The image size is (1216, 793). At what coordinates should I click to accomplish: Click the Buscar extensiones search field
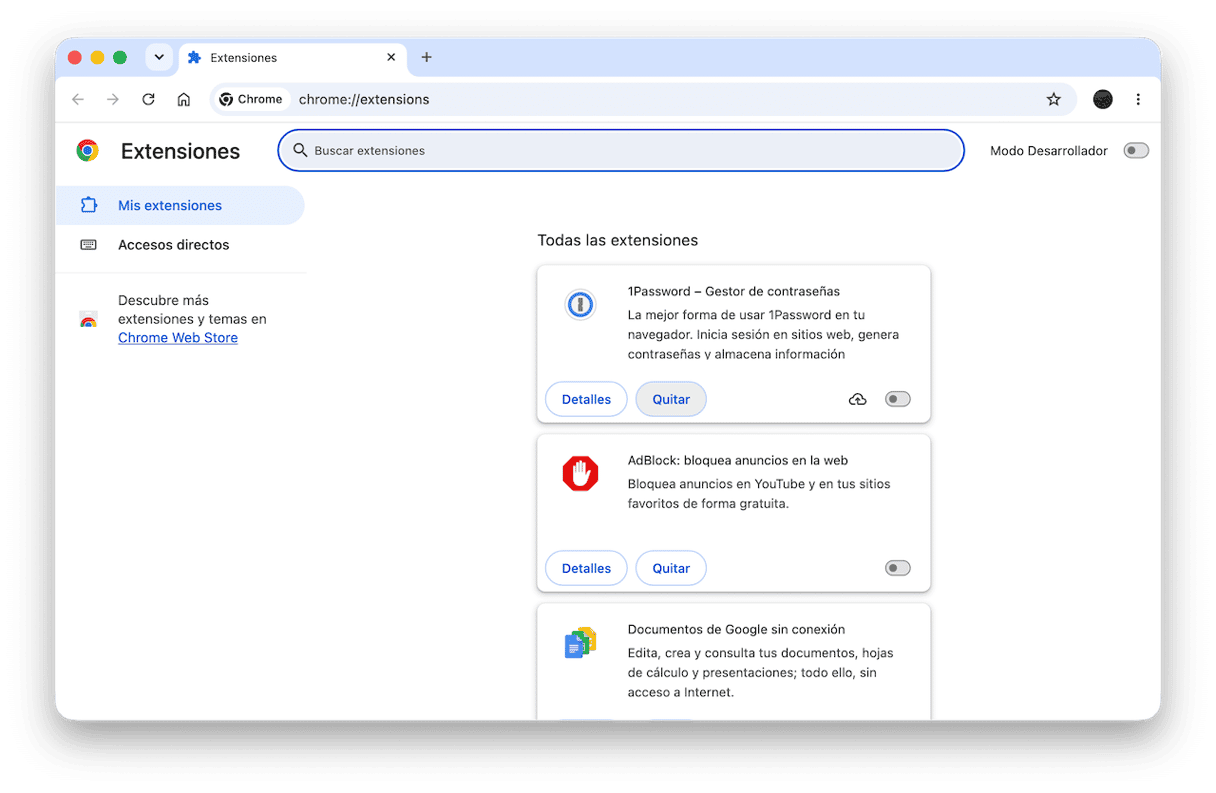621,150
